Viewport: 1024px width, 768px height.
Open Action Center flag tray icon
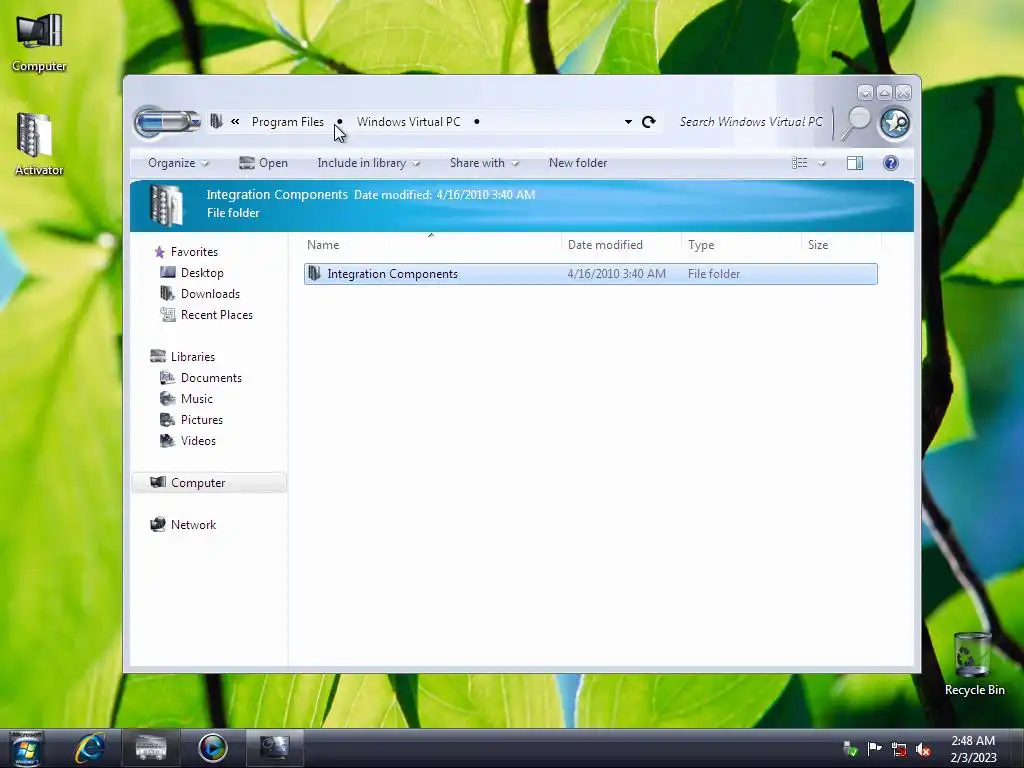(874, 748)
